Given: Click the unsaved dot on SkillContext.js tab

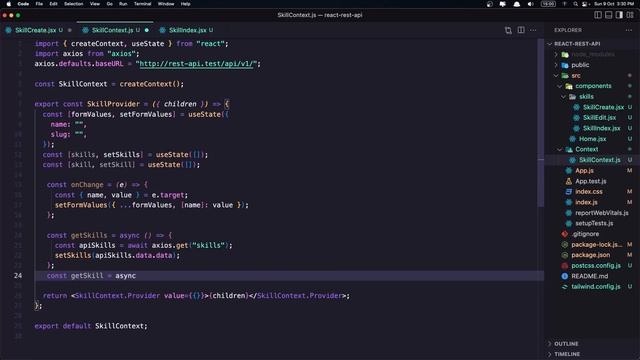Looking at the screenshot, I should [147, 30].
